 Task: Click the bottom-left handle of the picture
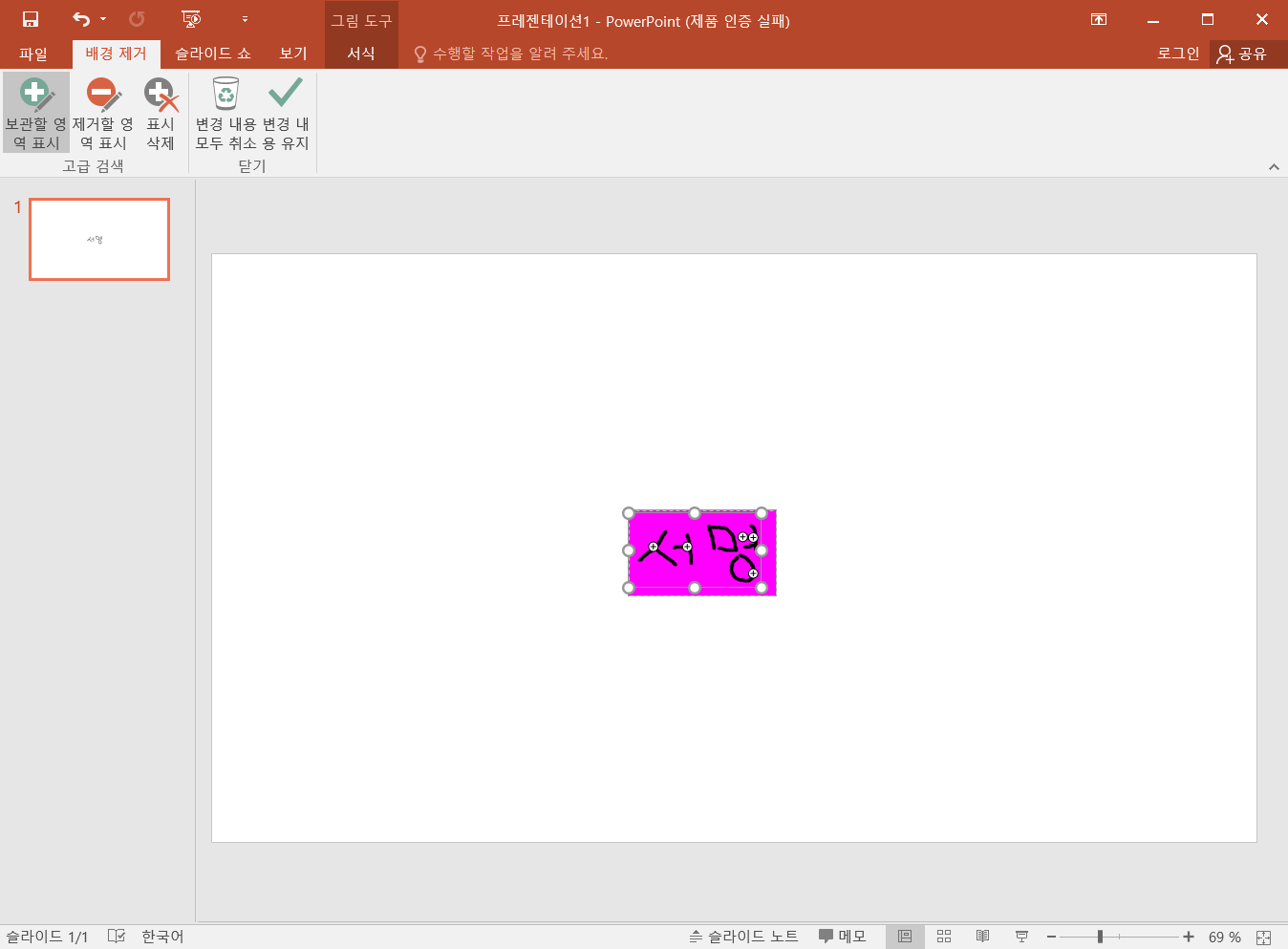[629, 588]
